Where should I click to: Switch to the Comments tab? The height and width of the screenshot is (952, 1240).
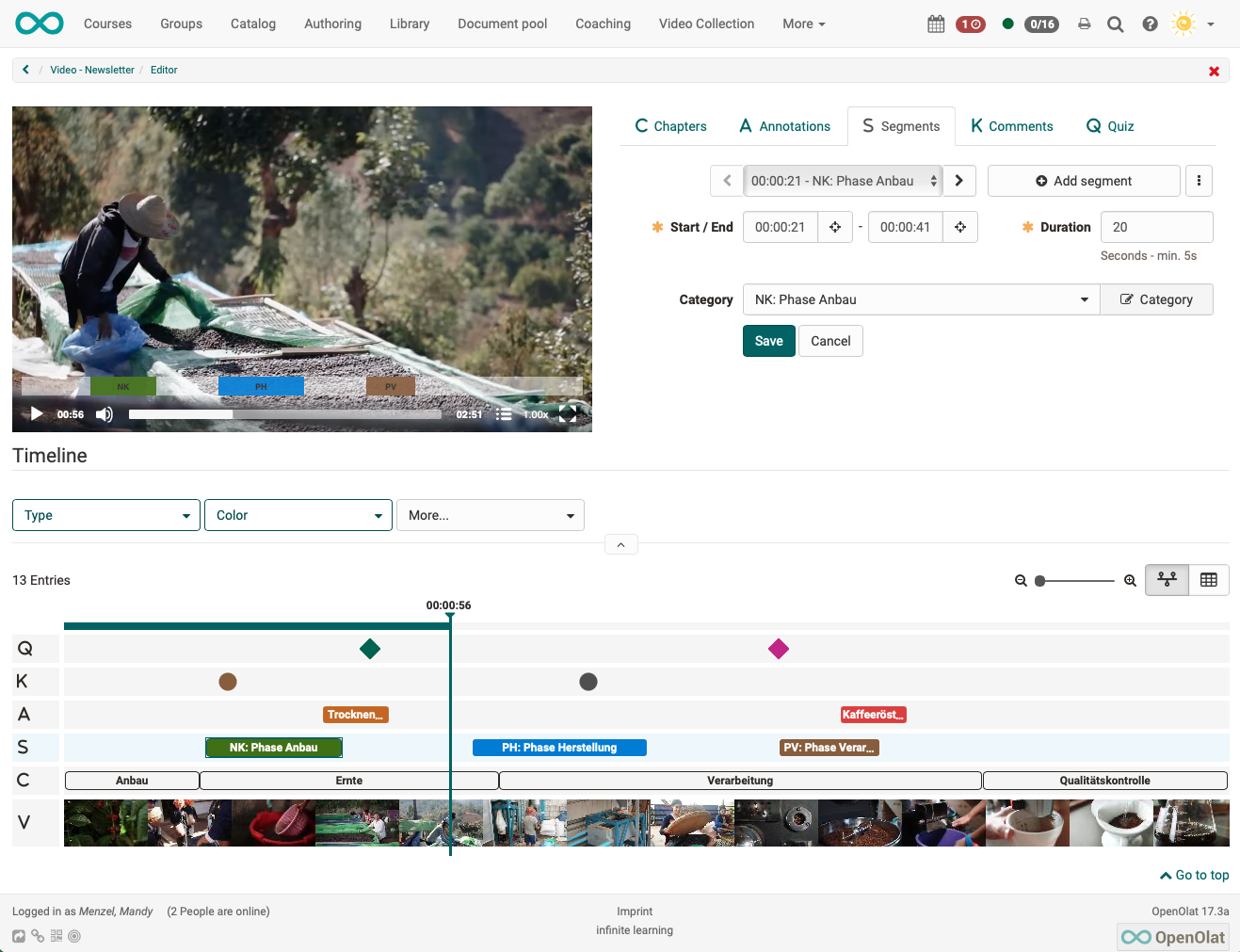[1011, 125]
